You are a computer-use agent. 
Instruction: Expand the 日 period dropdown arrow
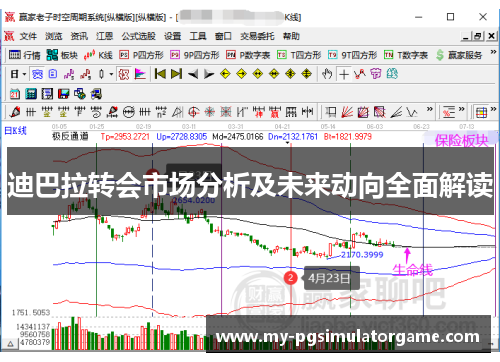(24, 74)
